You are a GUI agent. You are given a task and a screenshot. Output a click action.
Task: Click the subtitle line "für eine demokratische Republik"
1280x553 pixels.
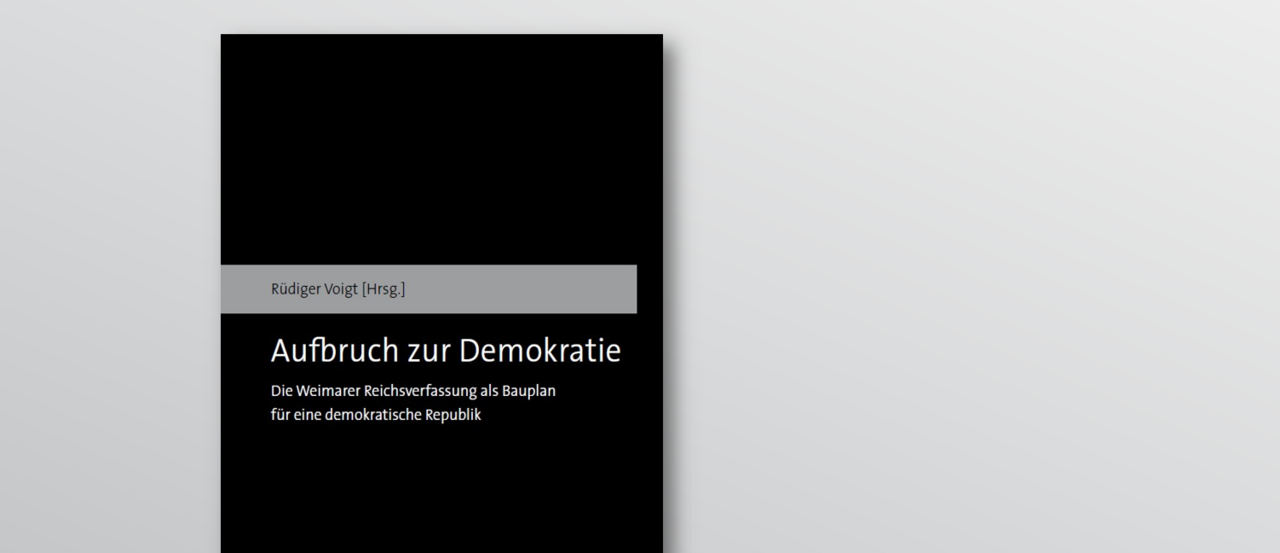pyautogui.click(x=375, y=414)
